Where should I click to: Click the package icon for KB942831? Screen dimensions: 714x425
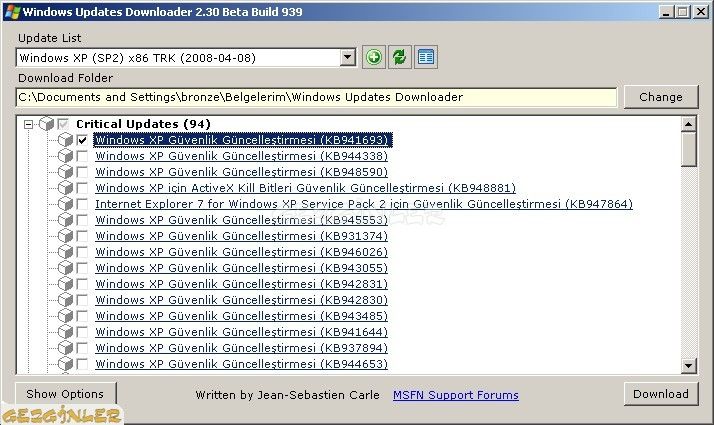tap(66, 283)
